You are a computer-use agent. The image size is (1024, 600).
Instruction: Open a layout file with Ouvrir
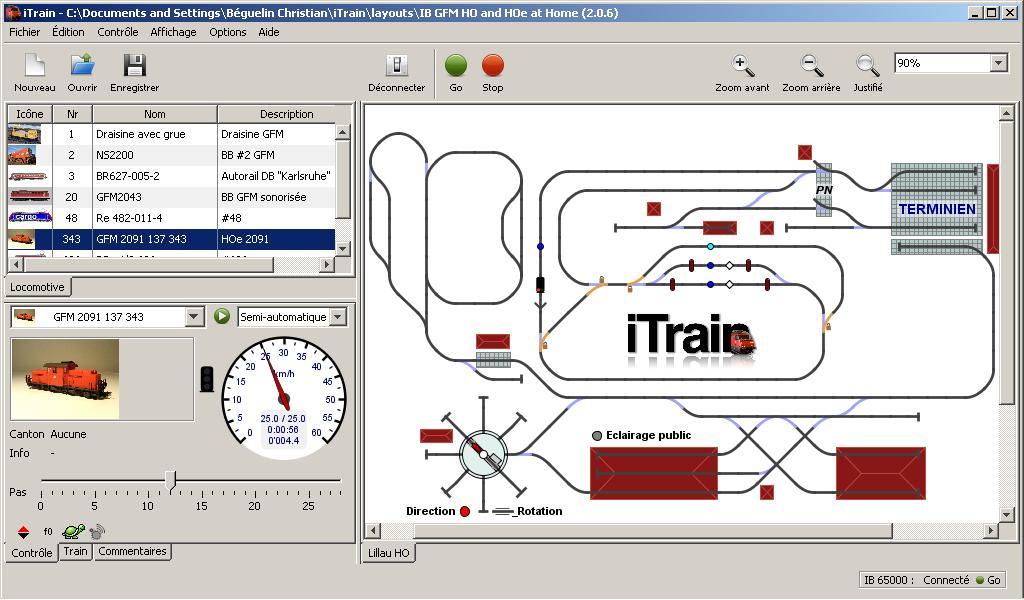click(82, 72)
